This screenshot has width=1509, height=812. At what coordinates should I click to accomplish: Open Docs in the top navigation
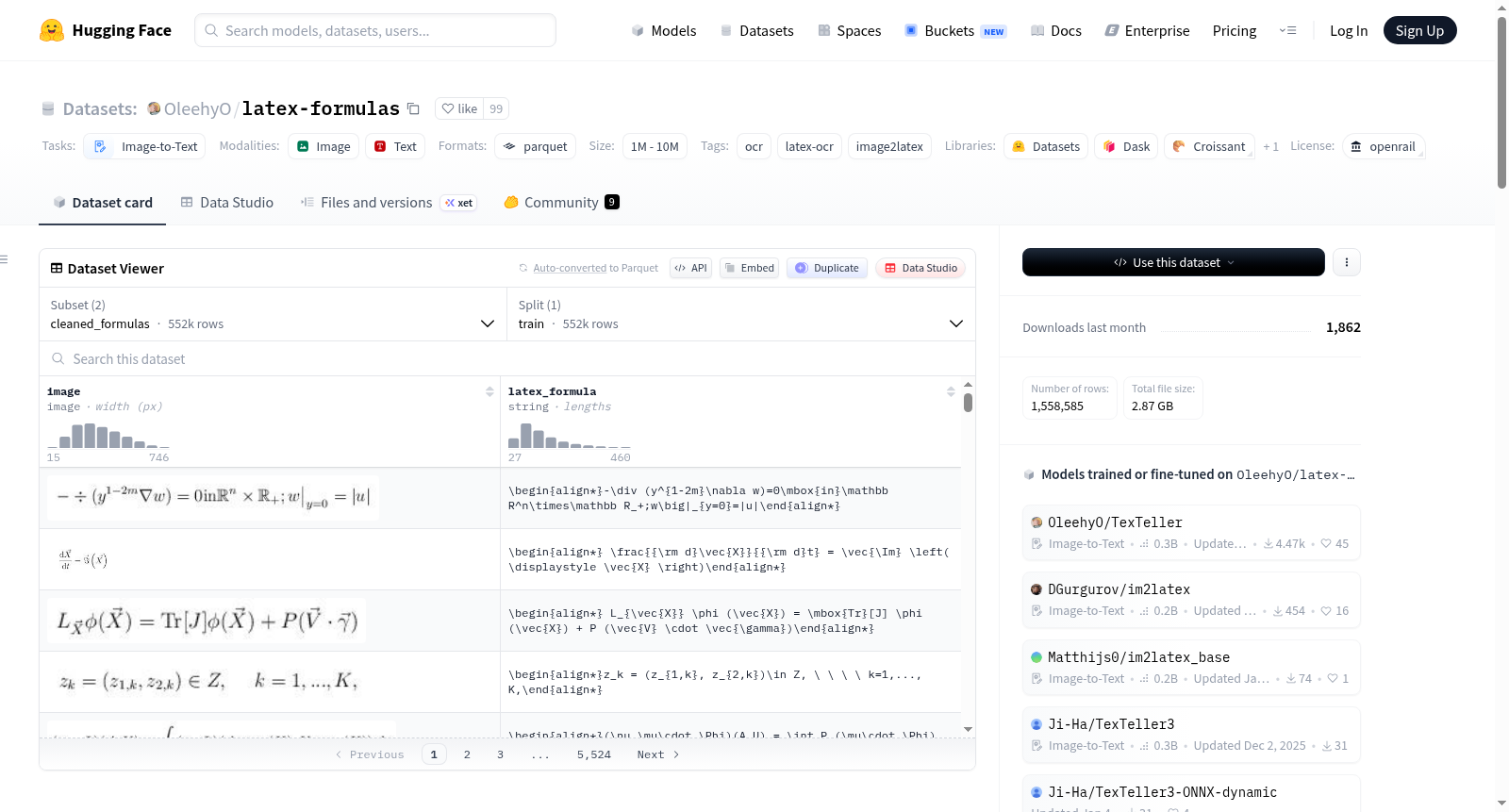pyautogui.click(x=1056, y=31)
